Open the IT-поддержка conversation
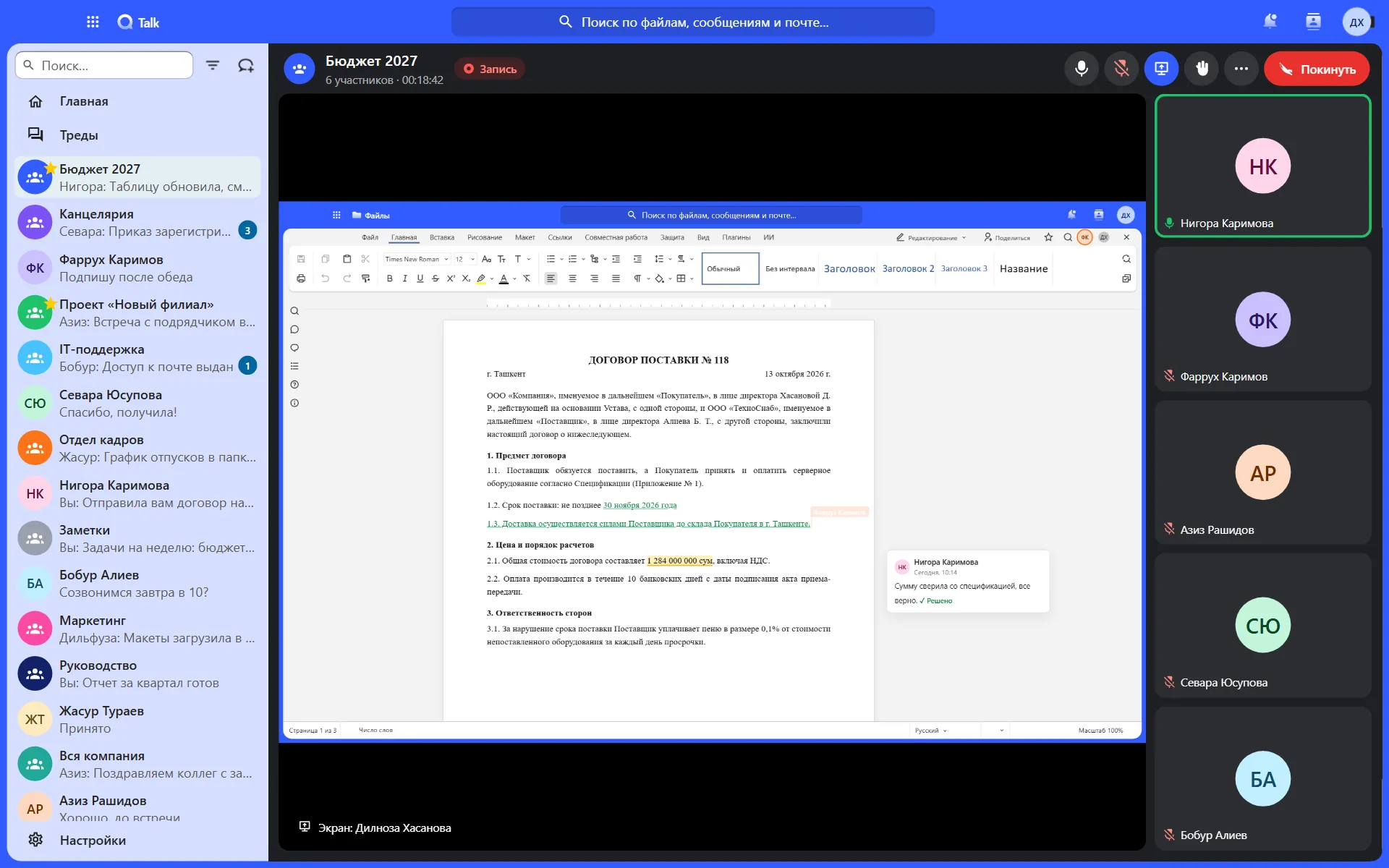 pos(137,358)
